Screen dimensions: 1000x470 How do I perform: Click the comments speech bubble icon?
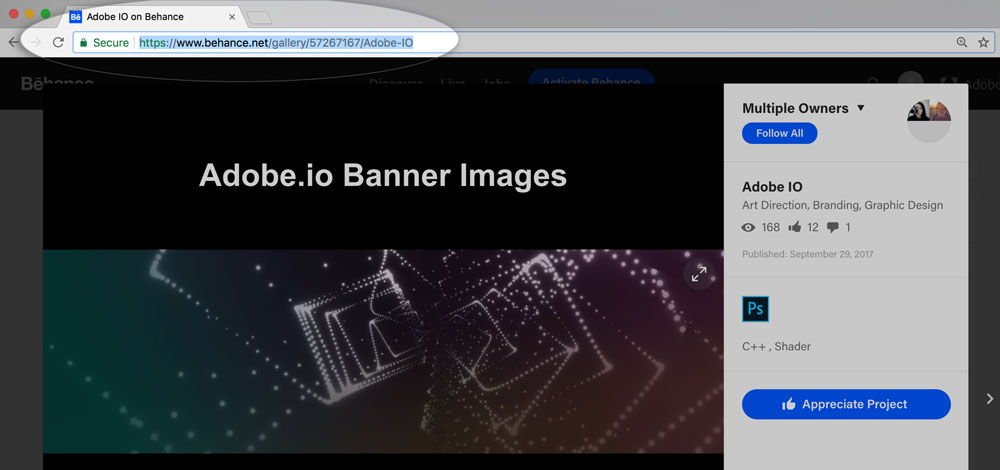point(833,228)
